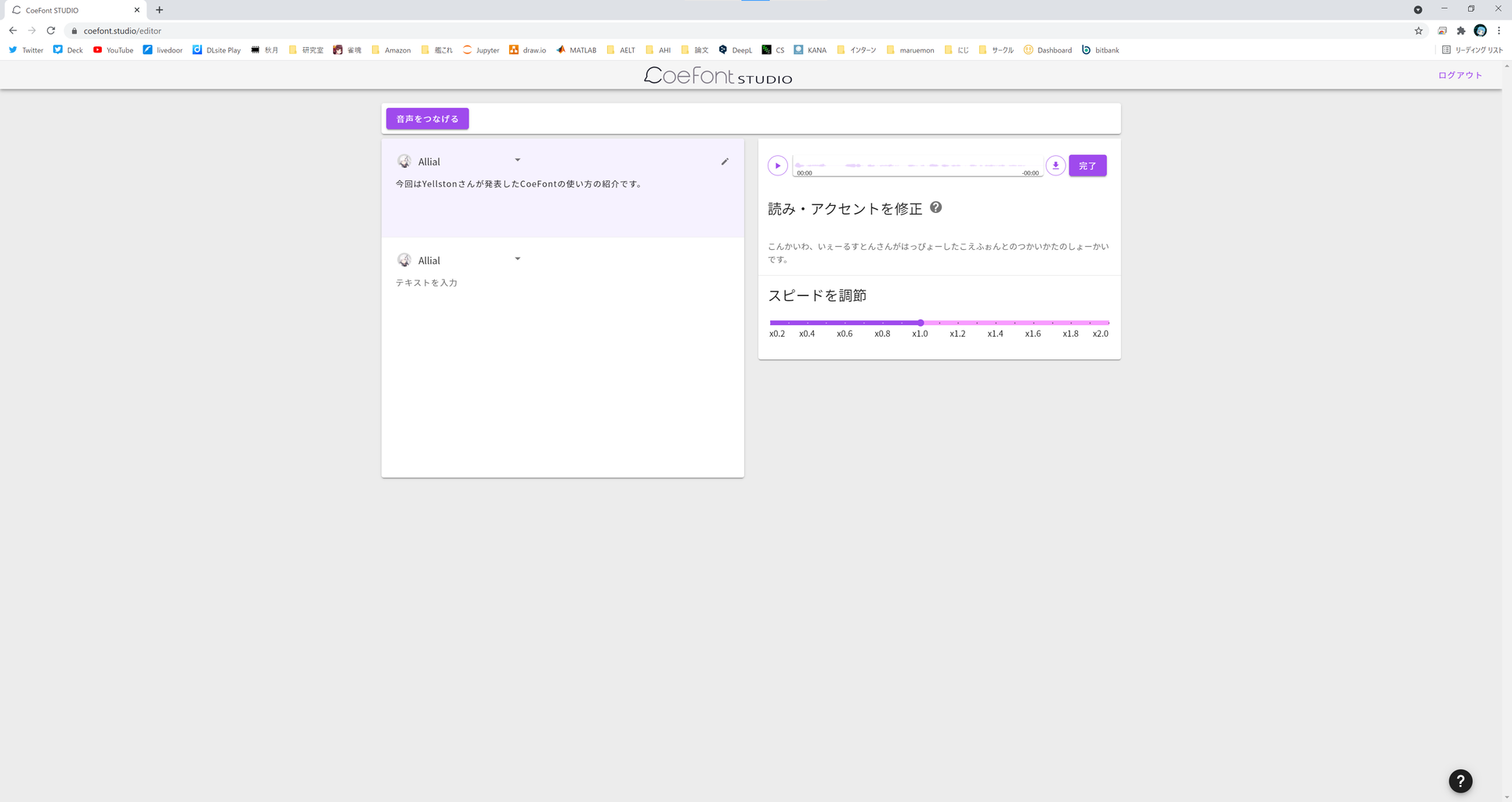This screenshot has width=1512, height=802.
Task: Bookmark this page with the star icon
Action: [1418, 31]
